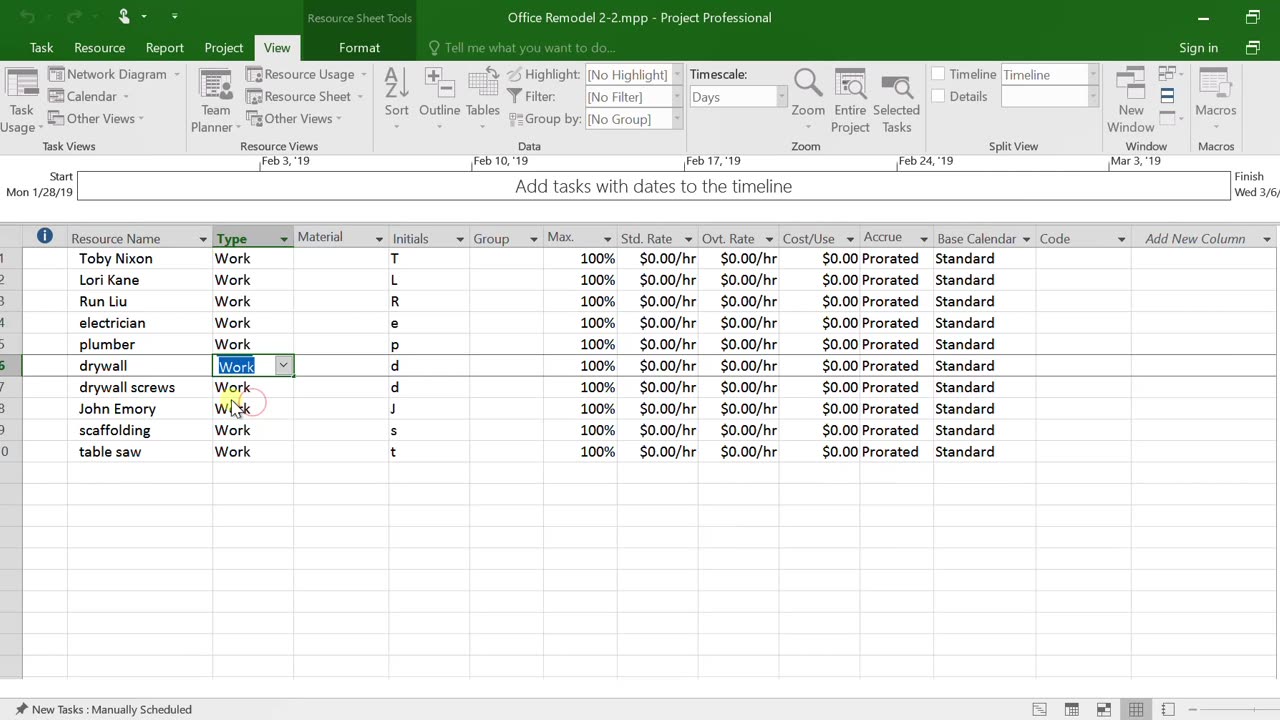Switch to Team Planner view in status bar

click(1104, 709)
